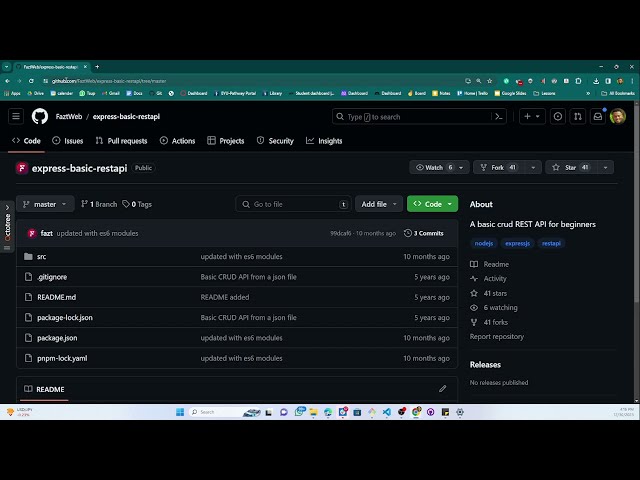Go back with browser back arrow

point(7,81)
